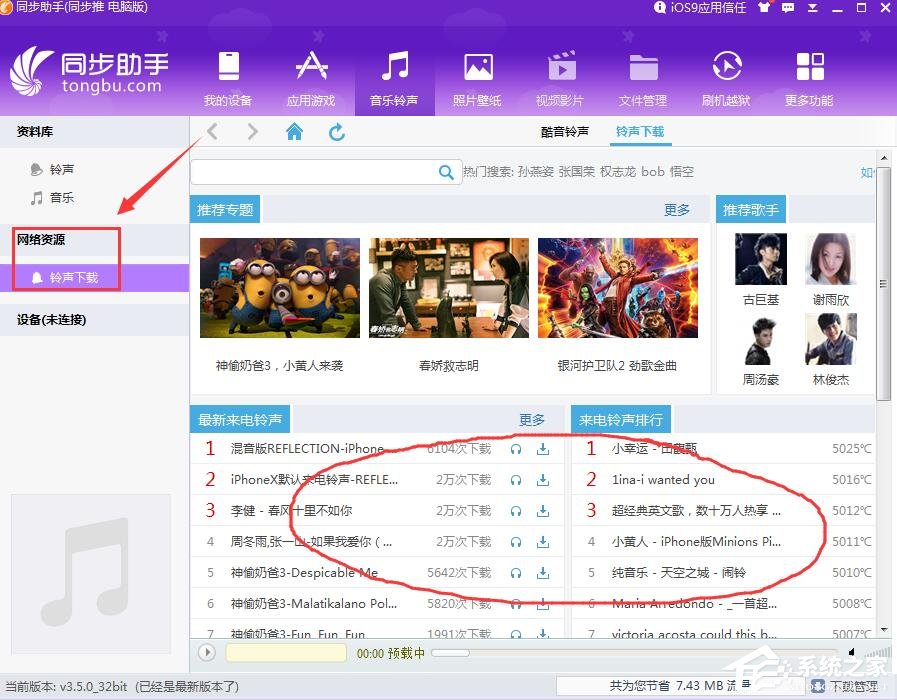The height and width of the screenshot is (700, 897).
Task: Open the 文件管理 file manager
Action: click(643, 75)
